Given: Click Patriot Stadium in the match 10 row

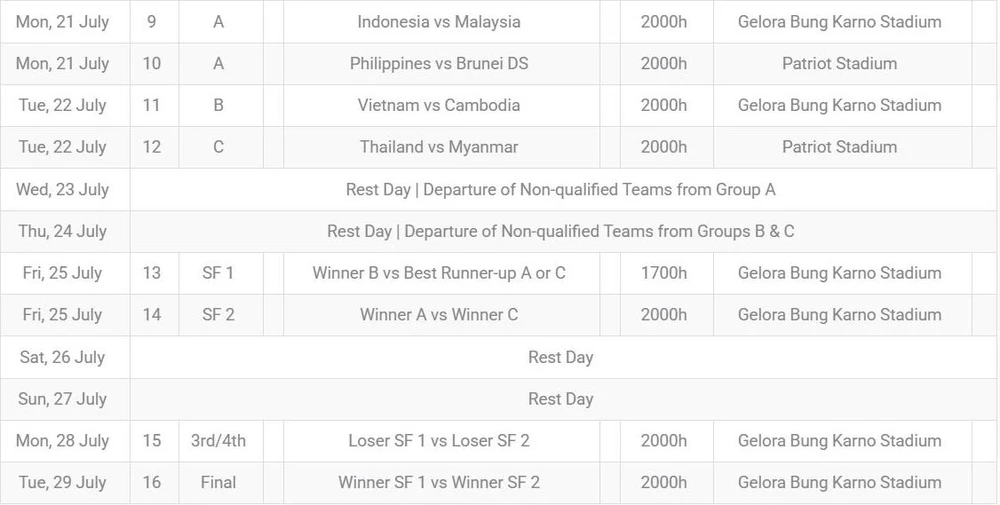Looking at the screenshot, I should 839,63.
